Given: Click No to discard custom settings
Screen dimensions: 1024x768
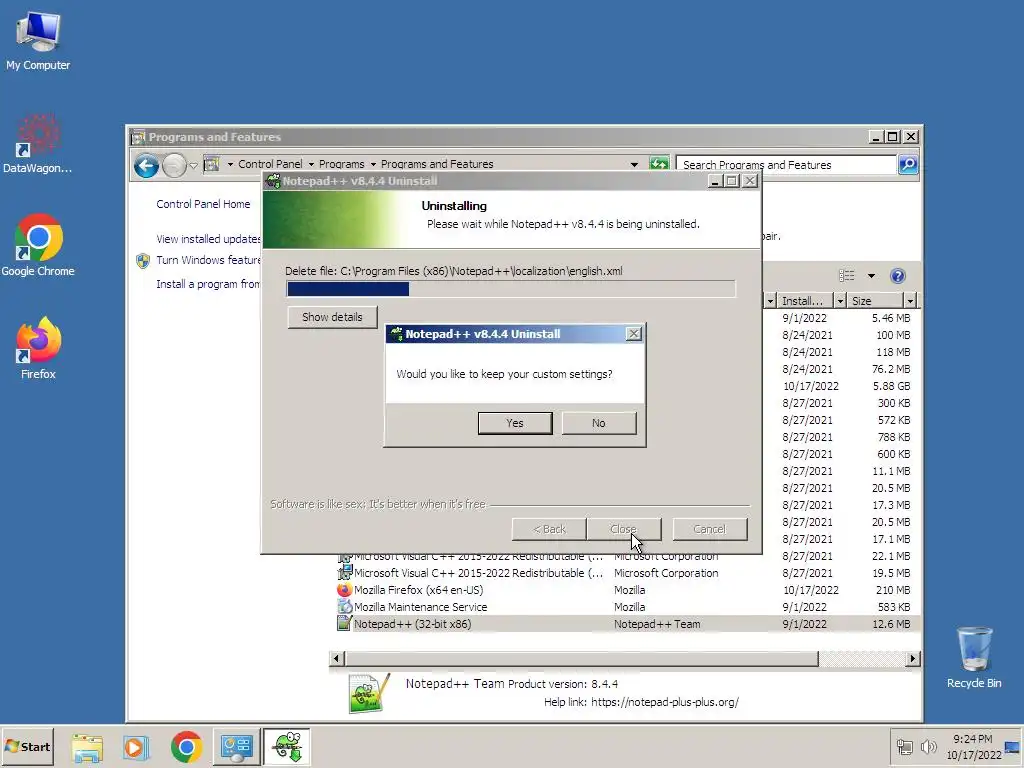Looking at the screenshot, I should click(599, 423).
